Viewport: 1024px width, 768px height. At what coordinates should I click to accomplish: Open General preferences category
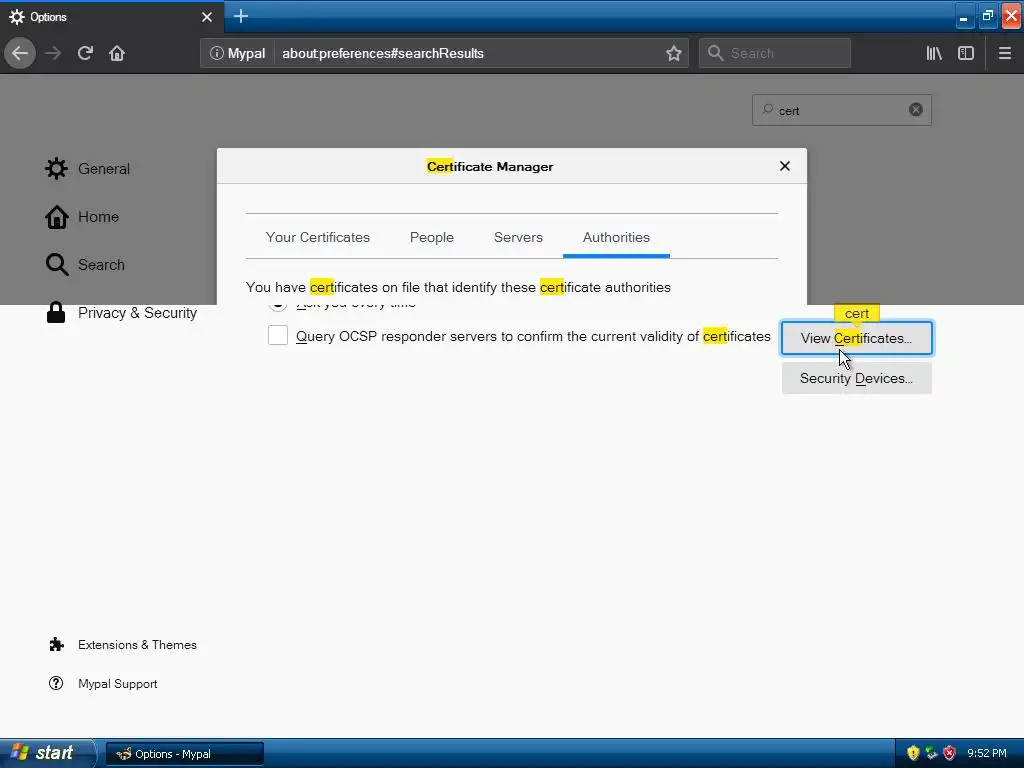[x=88, y=168]
